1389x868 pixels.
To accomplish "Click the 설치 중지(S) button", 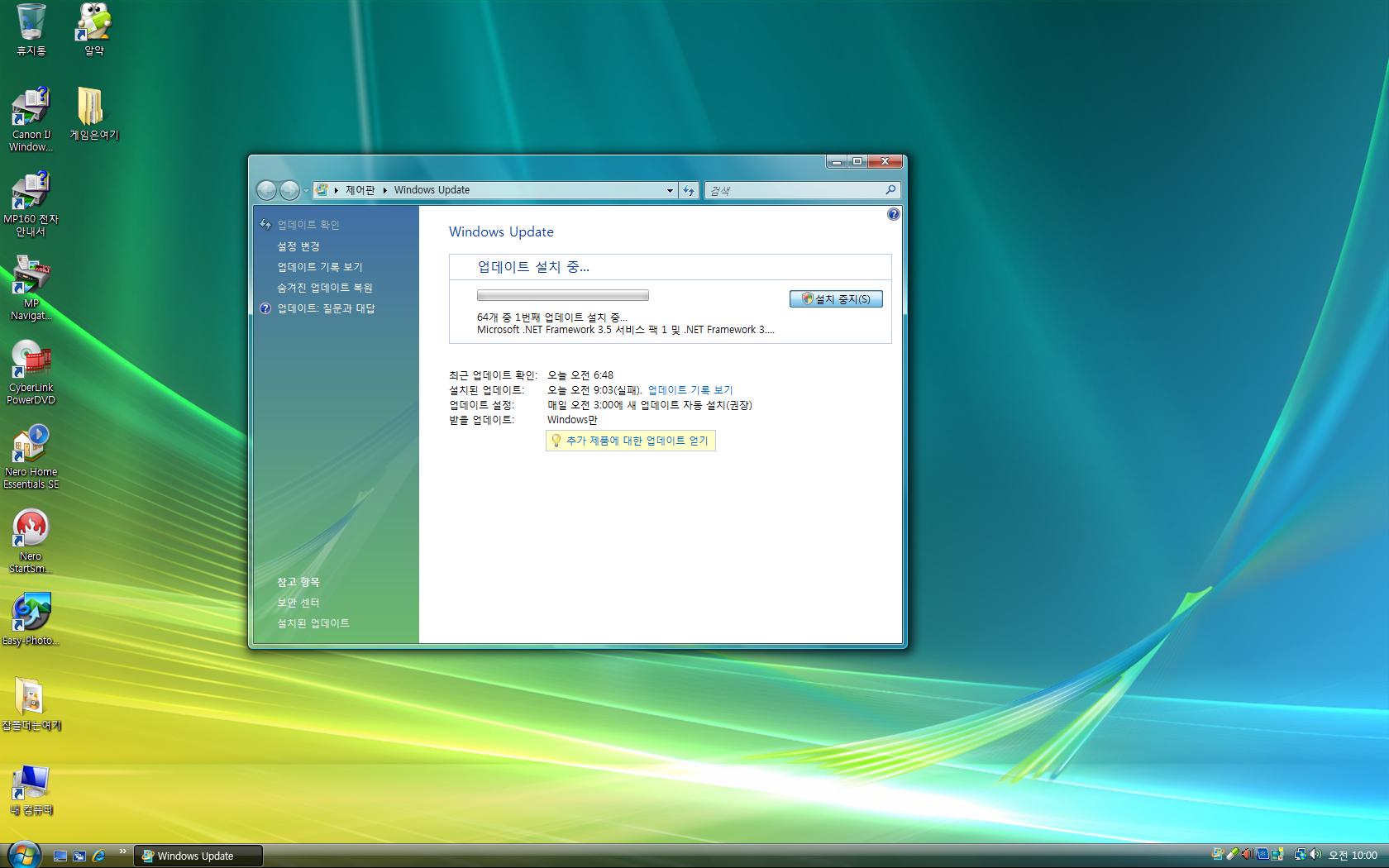I will coord(836,298).
